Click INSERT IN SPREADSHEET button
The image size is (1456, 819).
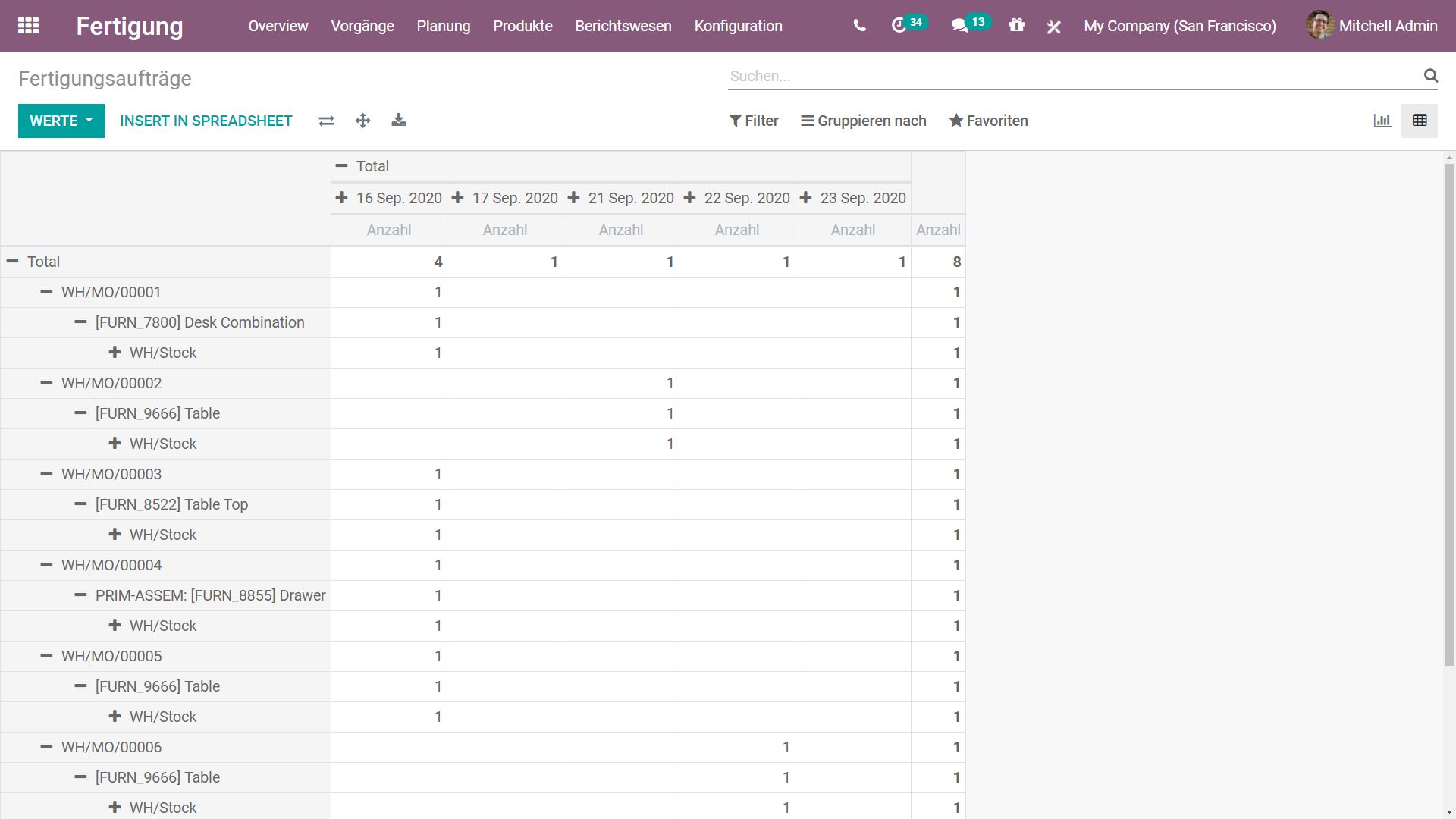tap(206, 121)
